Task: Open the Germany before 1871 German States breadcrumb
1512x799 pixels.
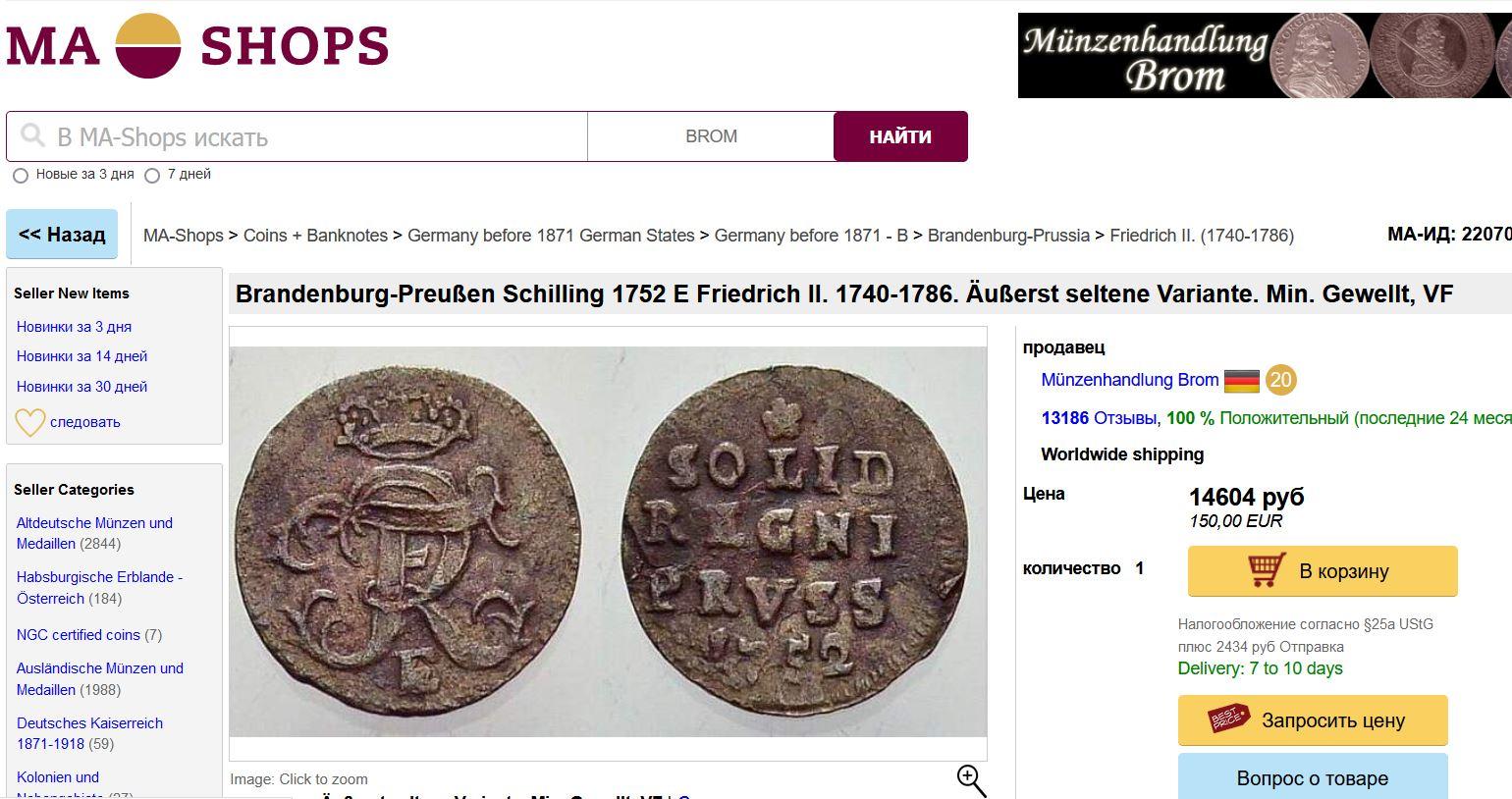Action: pos(551,236)
